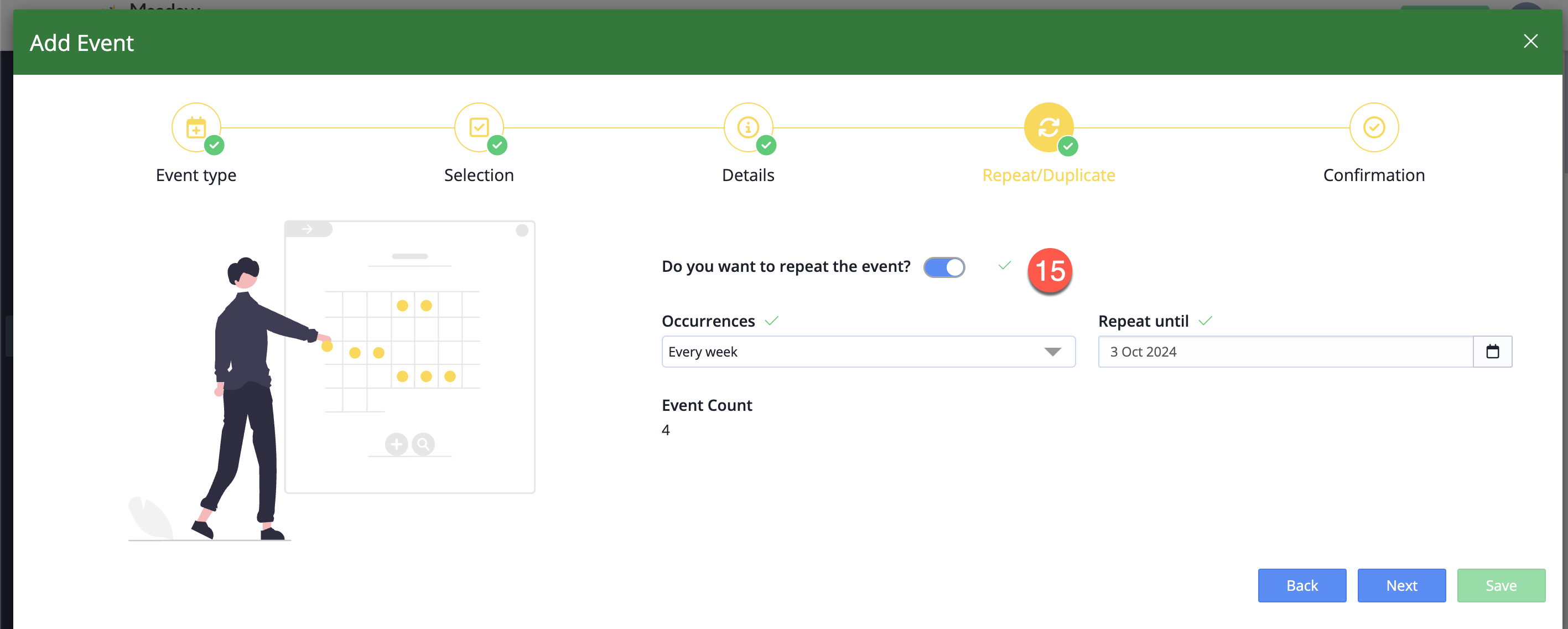Select the Repeat/Duplicate step label
1568x629 pixels.
point(1049,176)
